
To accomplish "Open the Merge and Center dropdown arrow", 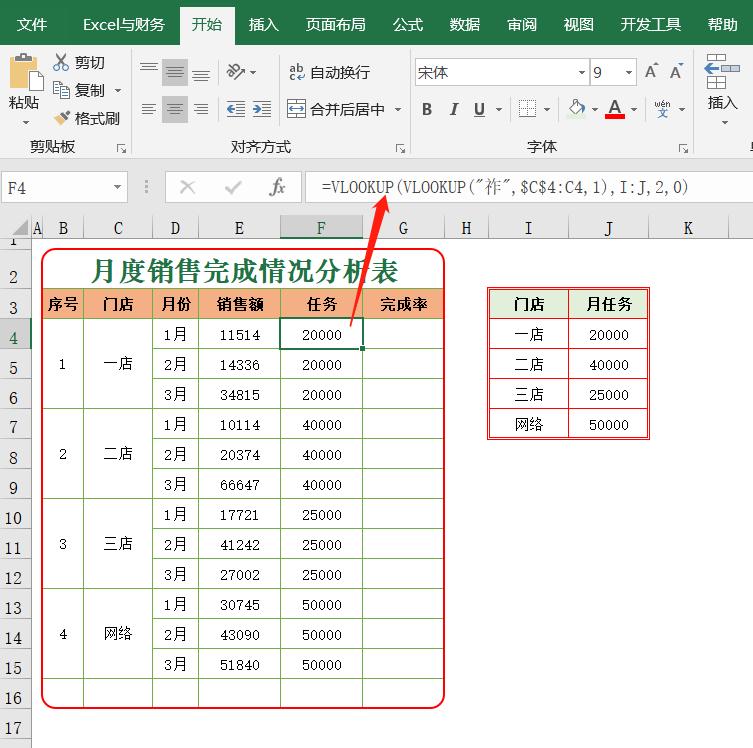I will click(x=398, y=109).
